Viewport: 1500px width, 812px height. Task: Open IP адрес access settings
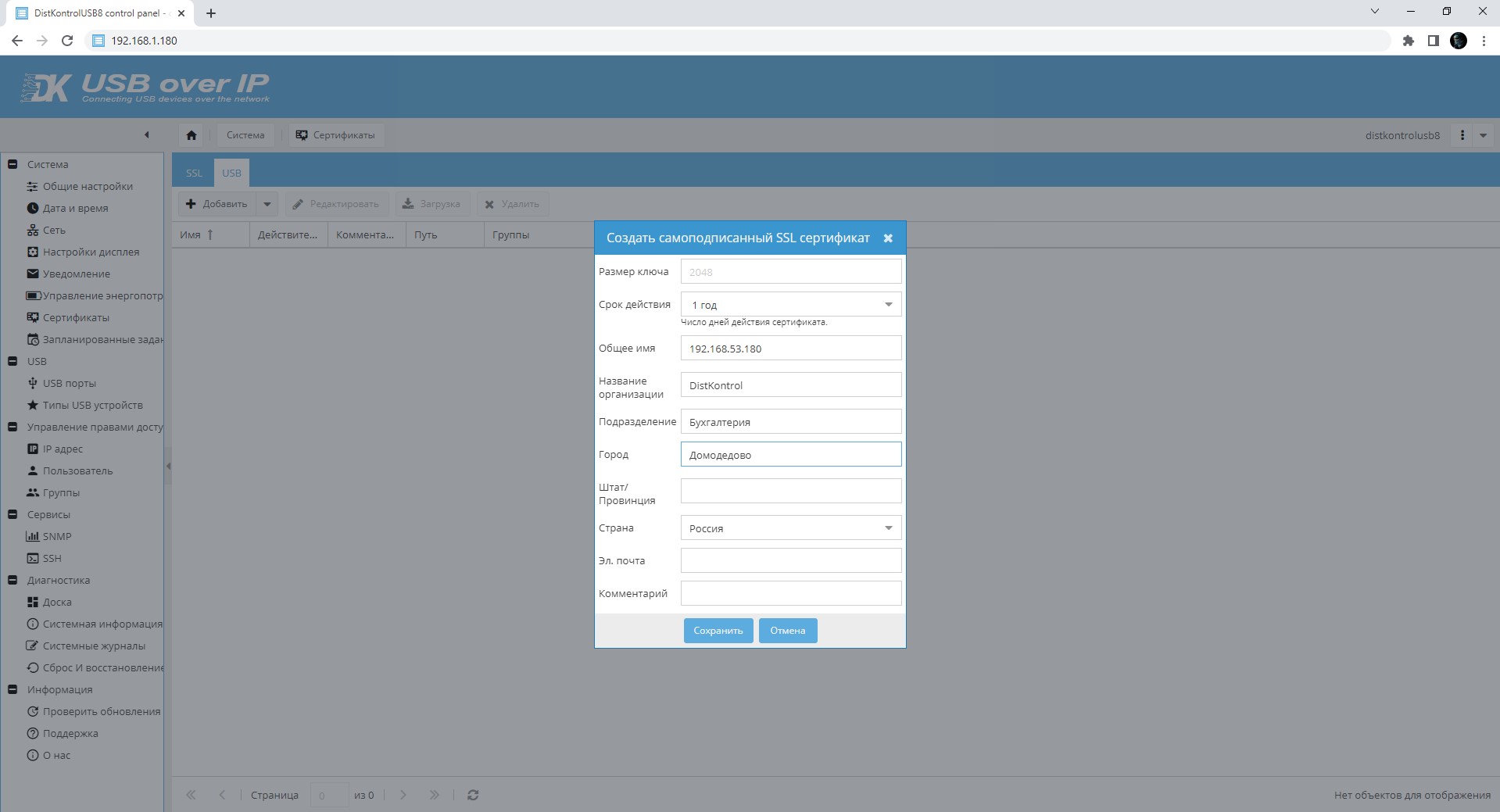pos(63,449)
